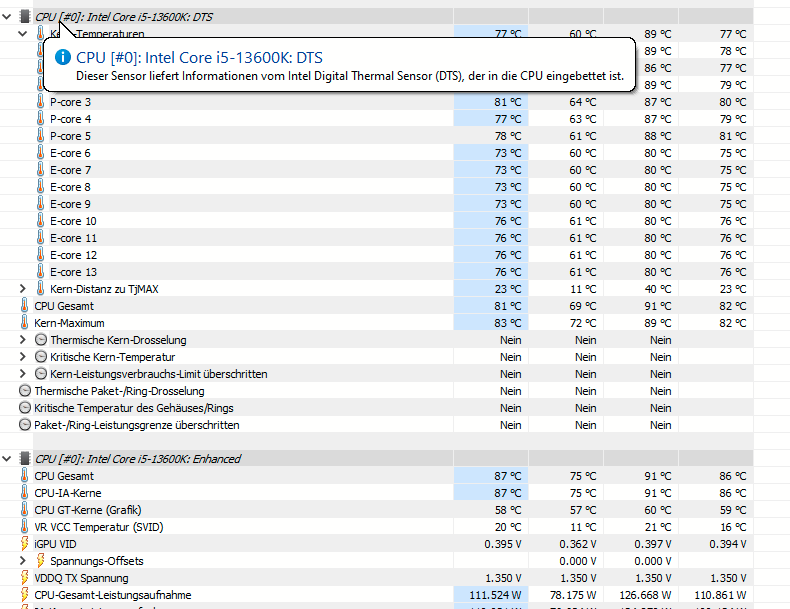Click thermometer icon of Kern-Distanz zu TjMAX
Viewport: 790px width, 609px height.
(x=40, y=289)
